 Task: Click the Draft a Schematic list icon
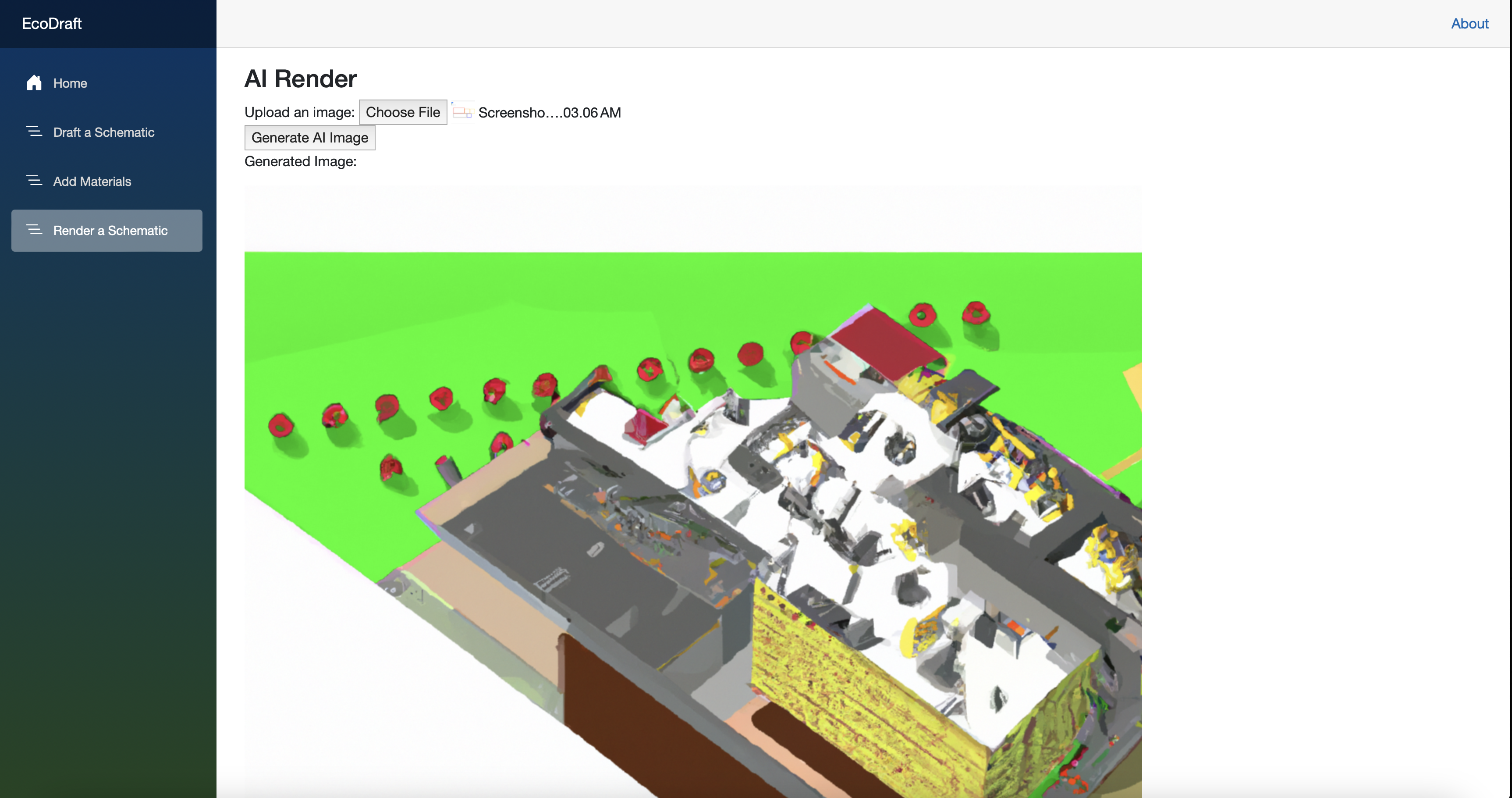[x=34, y=132]
